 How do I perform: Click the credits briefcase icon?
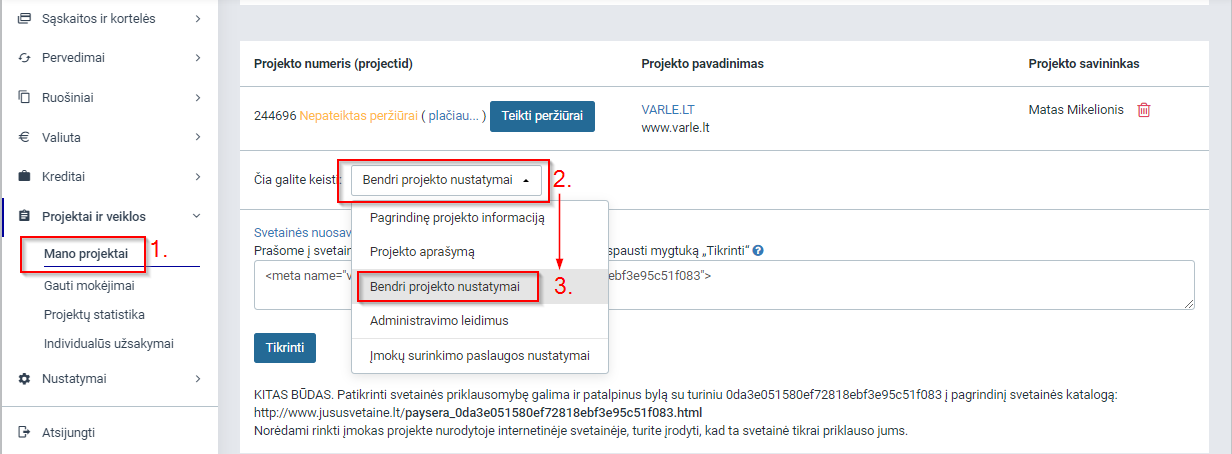25,176
